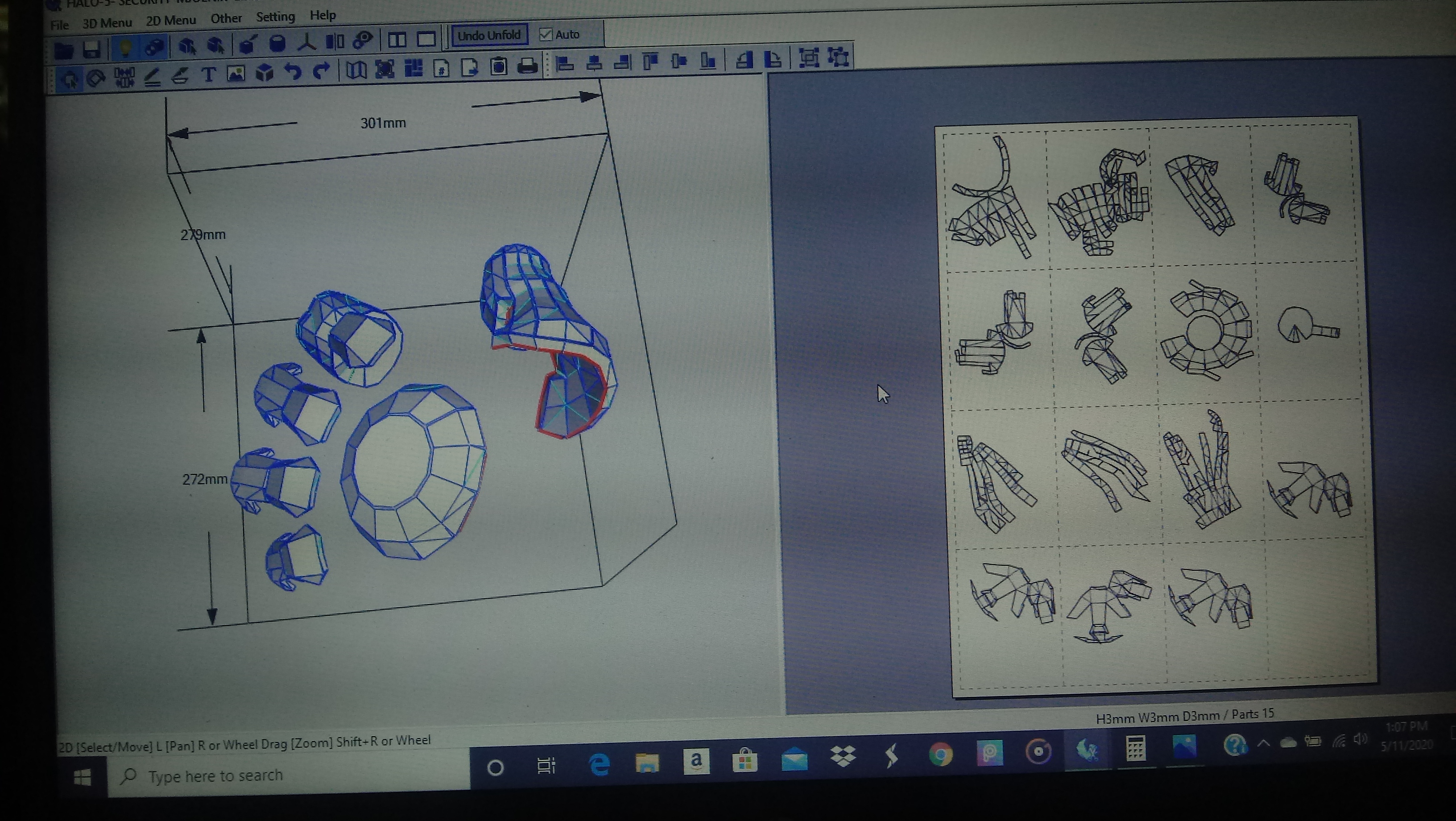Click the 301mm dimension label
The height and width of the screenshot is (821, 1456).
(x=383, y=123)
